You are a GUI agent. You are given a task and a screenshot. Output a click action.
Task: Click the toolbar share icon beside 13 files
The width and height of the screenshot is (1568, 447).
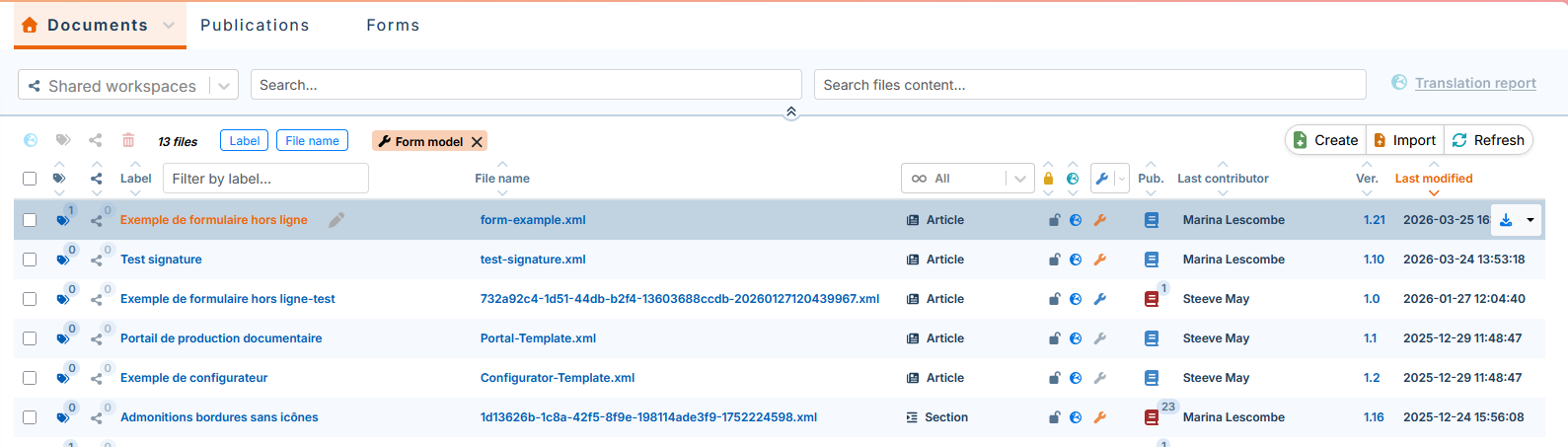click(x=95, y=140)
